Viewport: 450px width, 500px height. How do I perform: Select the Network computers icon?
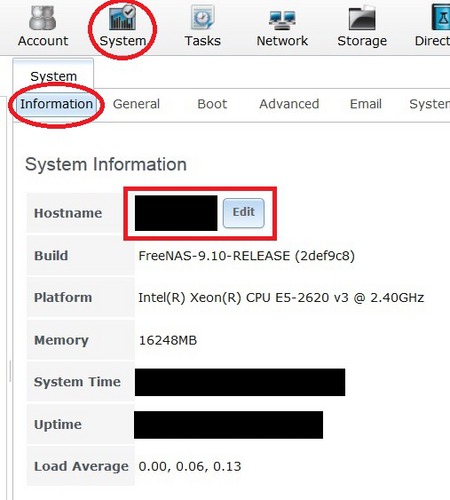point(282,20)
